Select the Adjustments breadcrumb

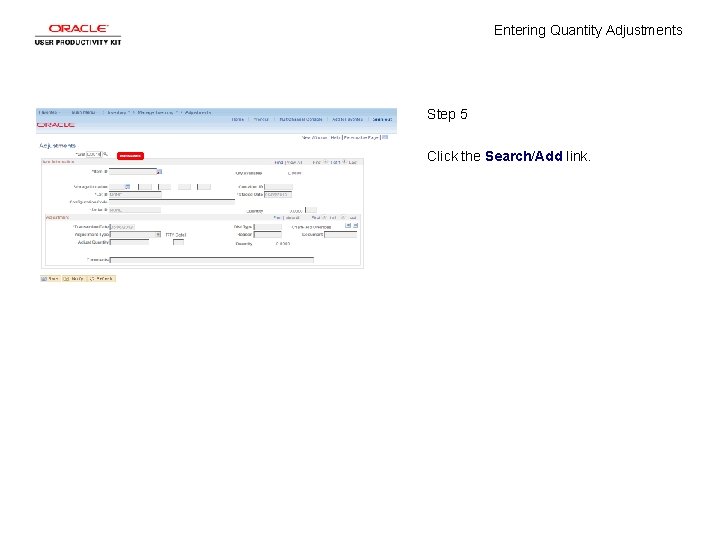coord(198,112)
